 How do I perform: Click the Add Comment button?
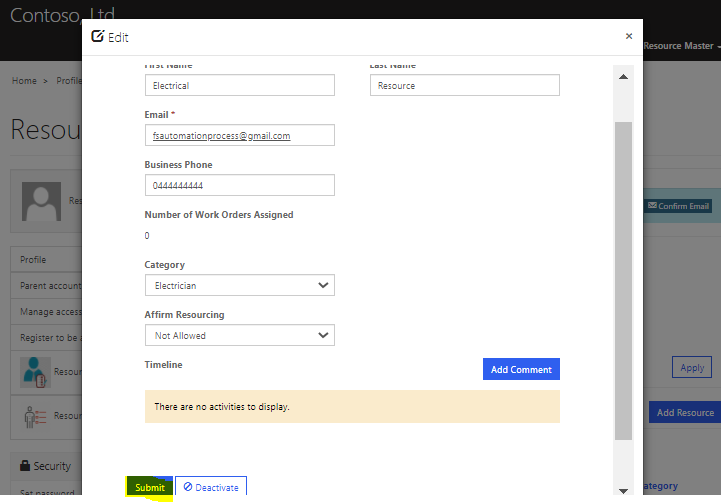pos(521,369)
